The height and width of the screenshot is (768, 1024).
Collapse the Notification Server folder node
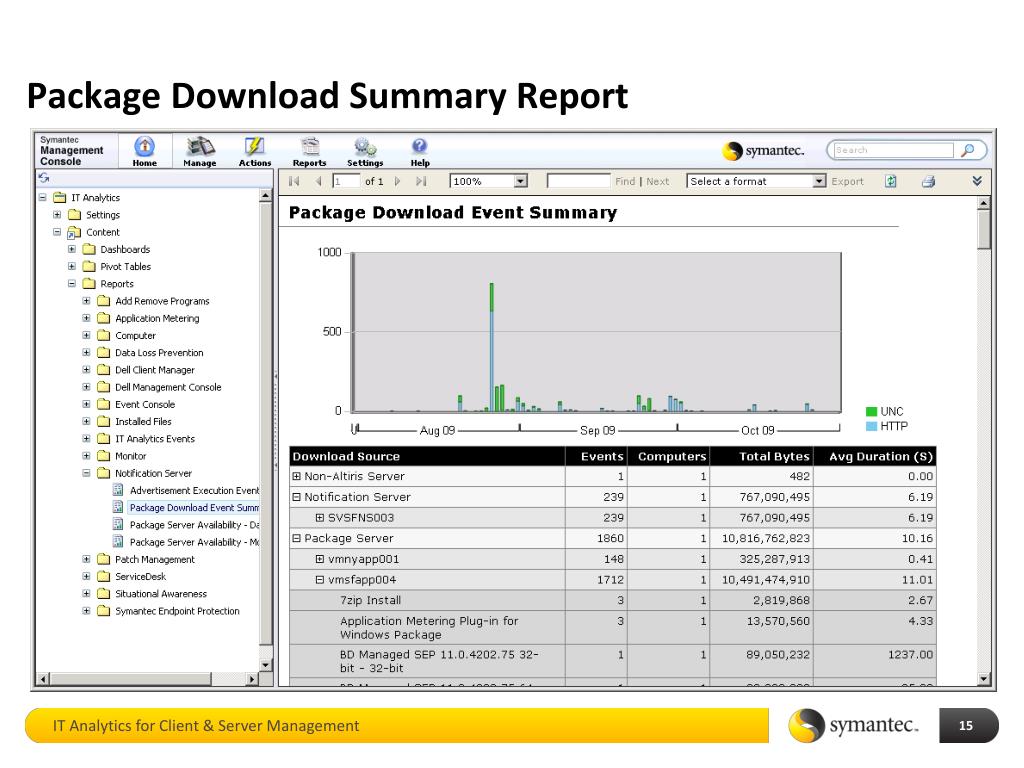click(x=86, y=473)
